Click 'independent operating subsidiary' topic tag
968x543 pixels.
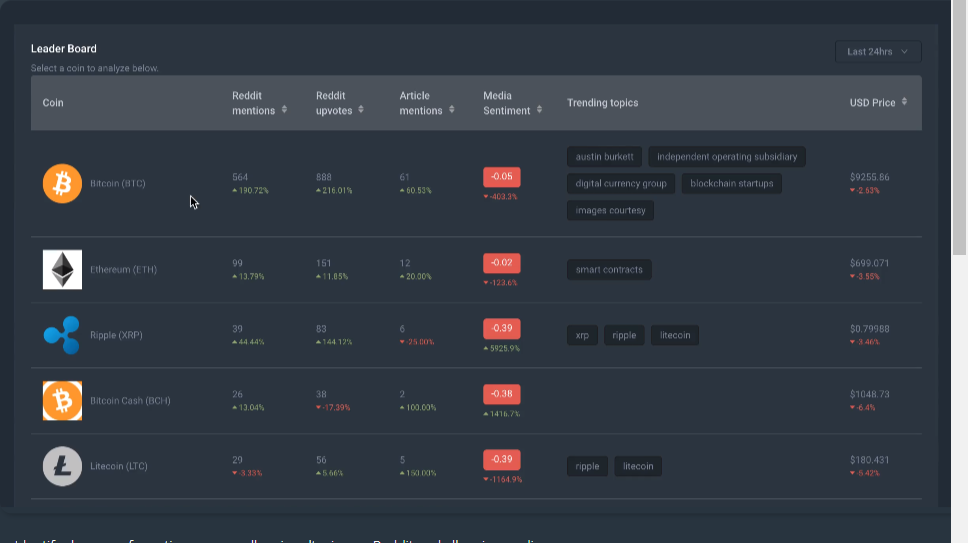pyautogui.click(x=727, y=157)
